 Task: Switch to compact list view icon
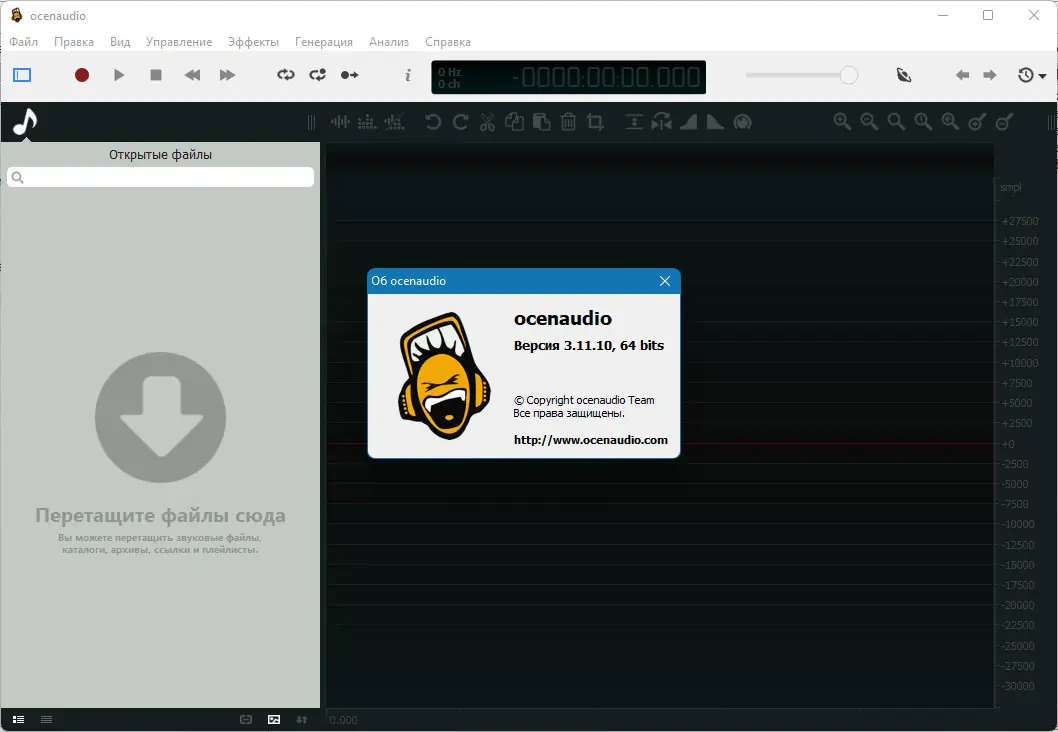[x=47, y=720]
